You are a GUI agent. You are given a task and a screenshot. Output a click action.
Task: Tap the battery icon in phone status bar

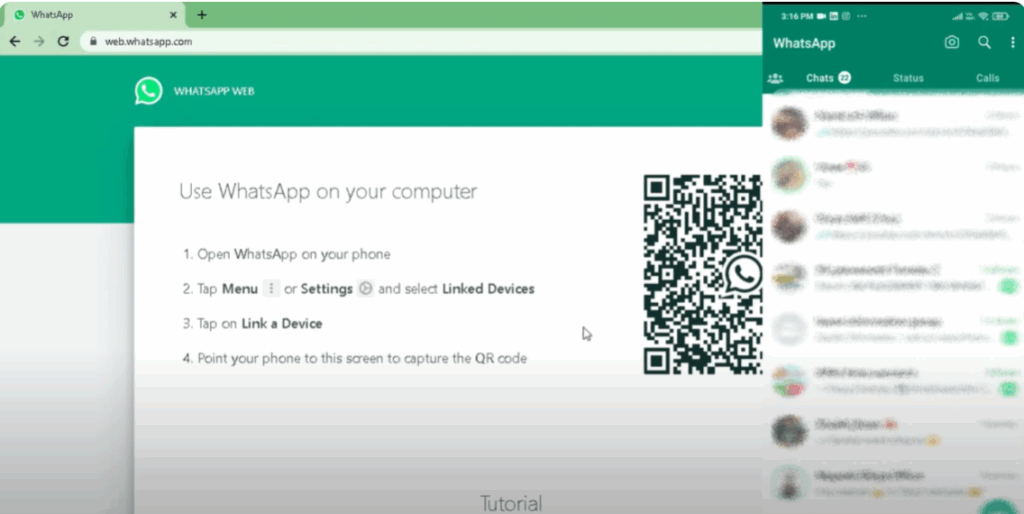click(1001, 16)
